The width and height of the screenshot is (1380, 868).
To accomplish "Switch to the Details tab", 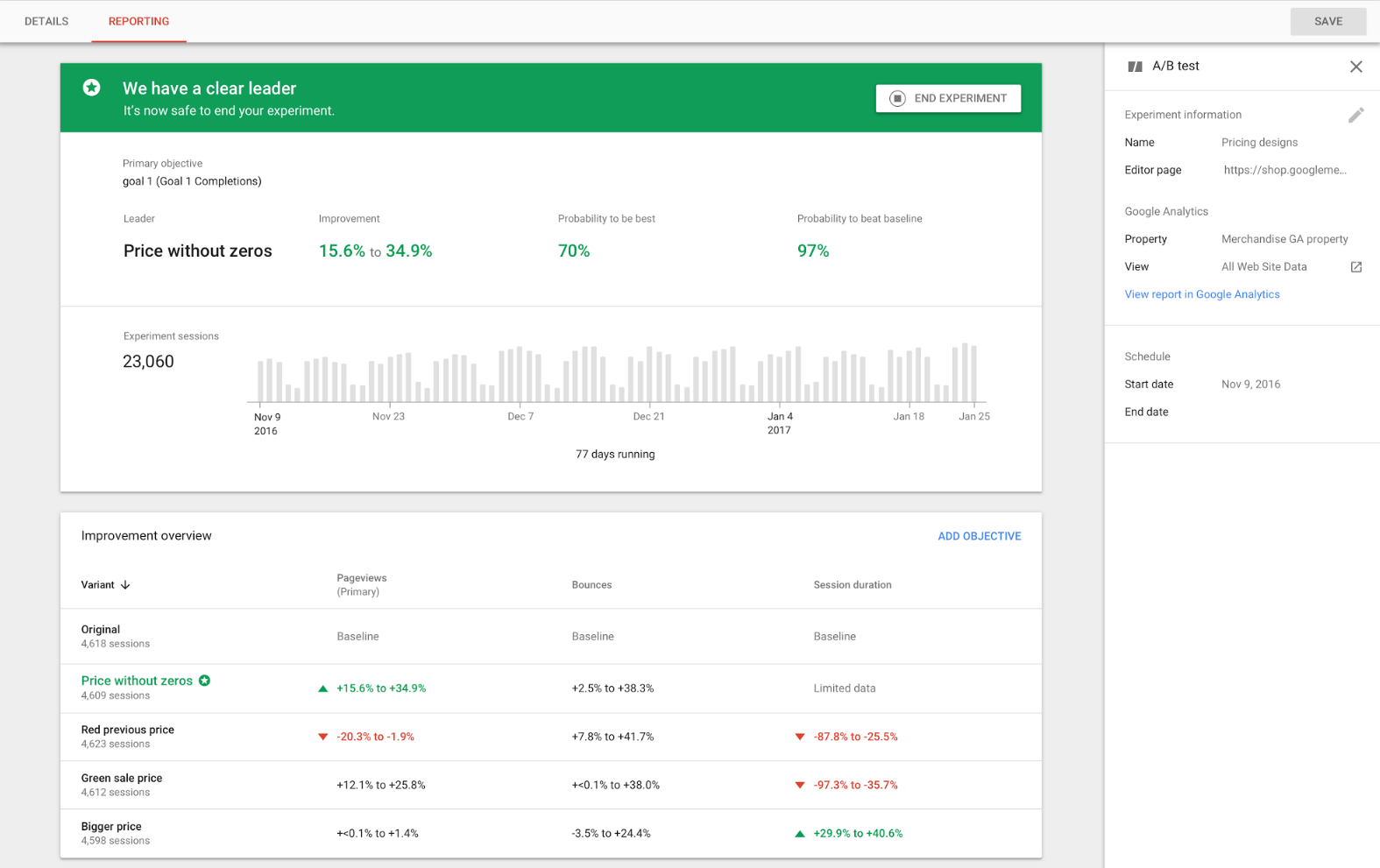I will 46,21.
